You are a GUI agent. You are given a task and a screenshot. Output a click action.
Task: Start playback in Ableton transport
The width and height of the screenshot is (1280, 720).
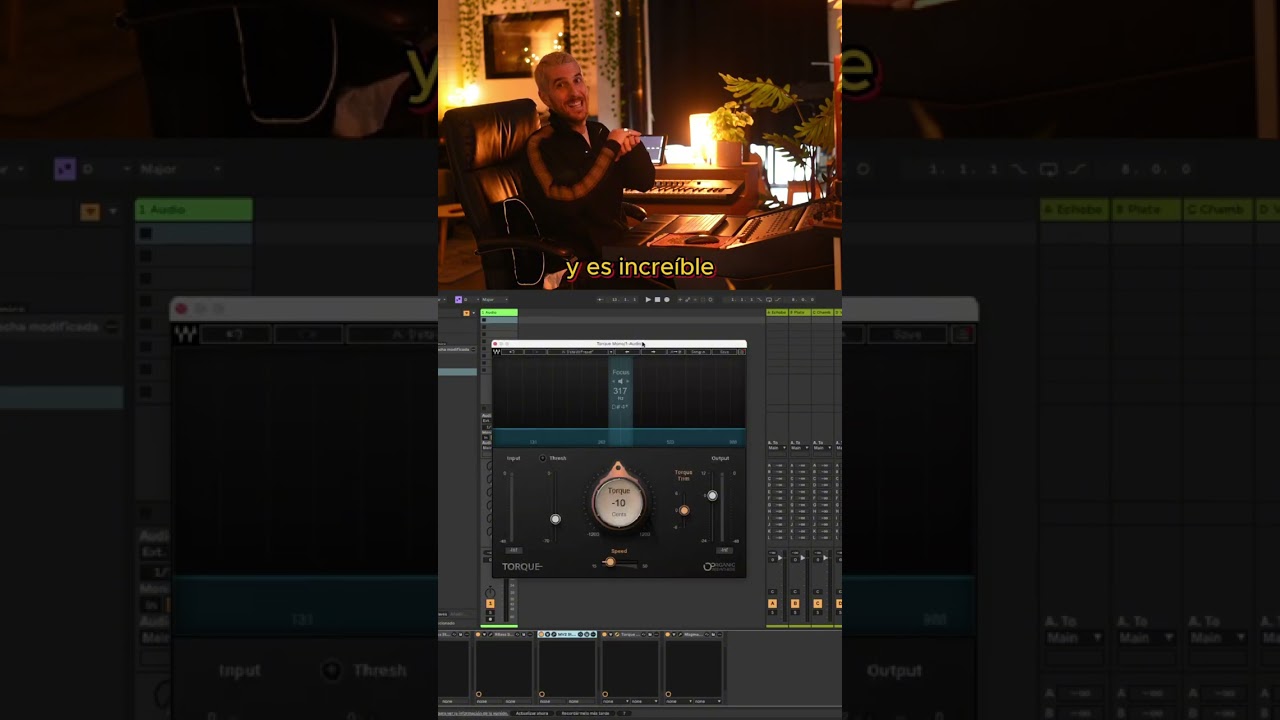click(x=648, y=299)
